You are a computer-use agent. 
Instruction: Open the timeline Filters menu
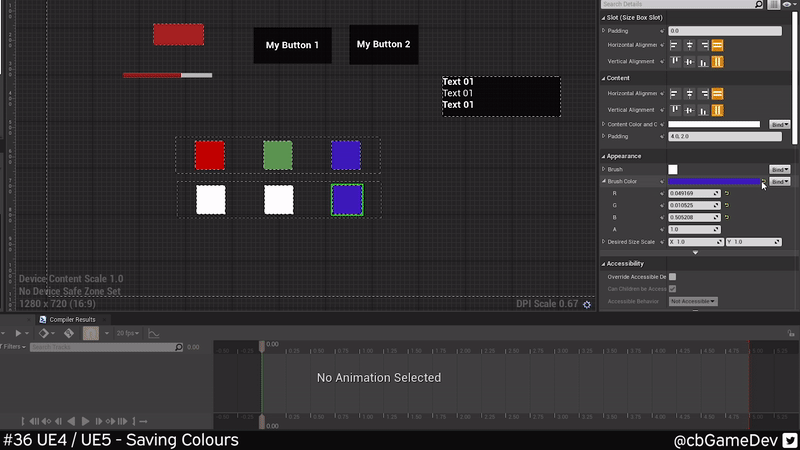(13, 347)
